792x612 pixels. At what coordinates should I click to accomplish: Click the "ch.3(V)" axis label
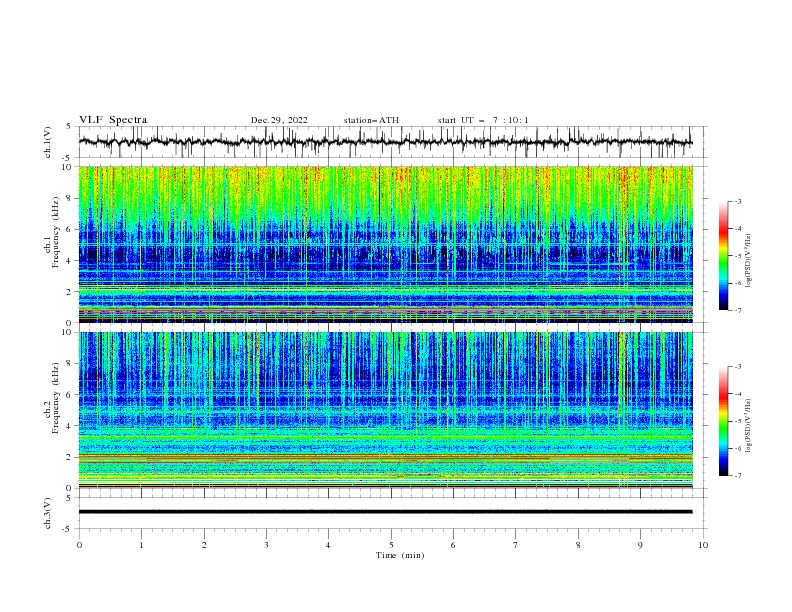[x=48, y=513]
